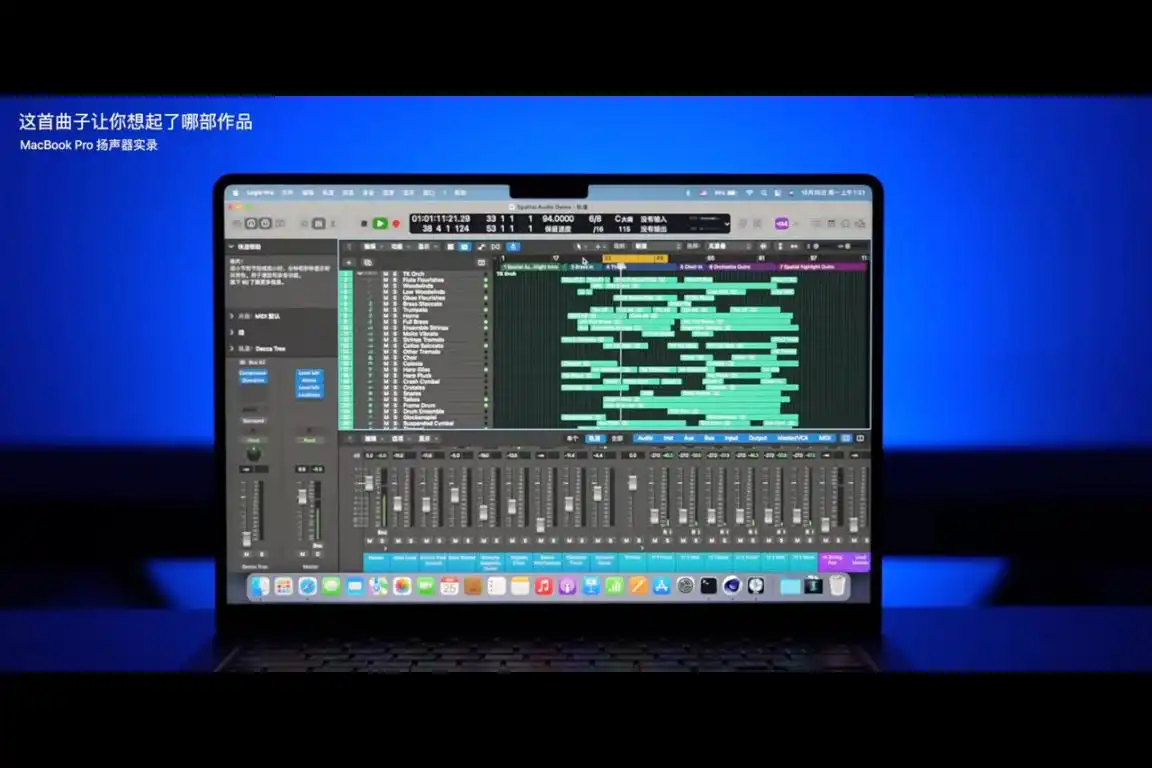
Task: Open the tracks area 编辑 menu
Action: (x=372, y=247)
